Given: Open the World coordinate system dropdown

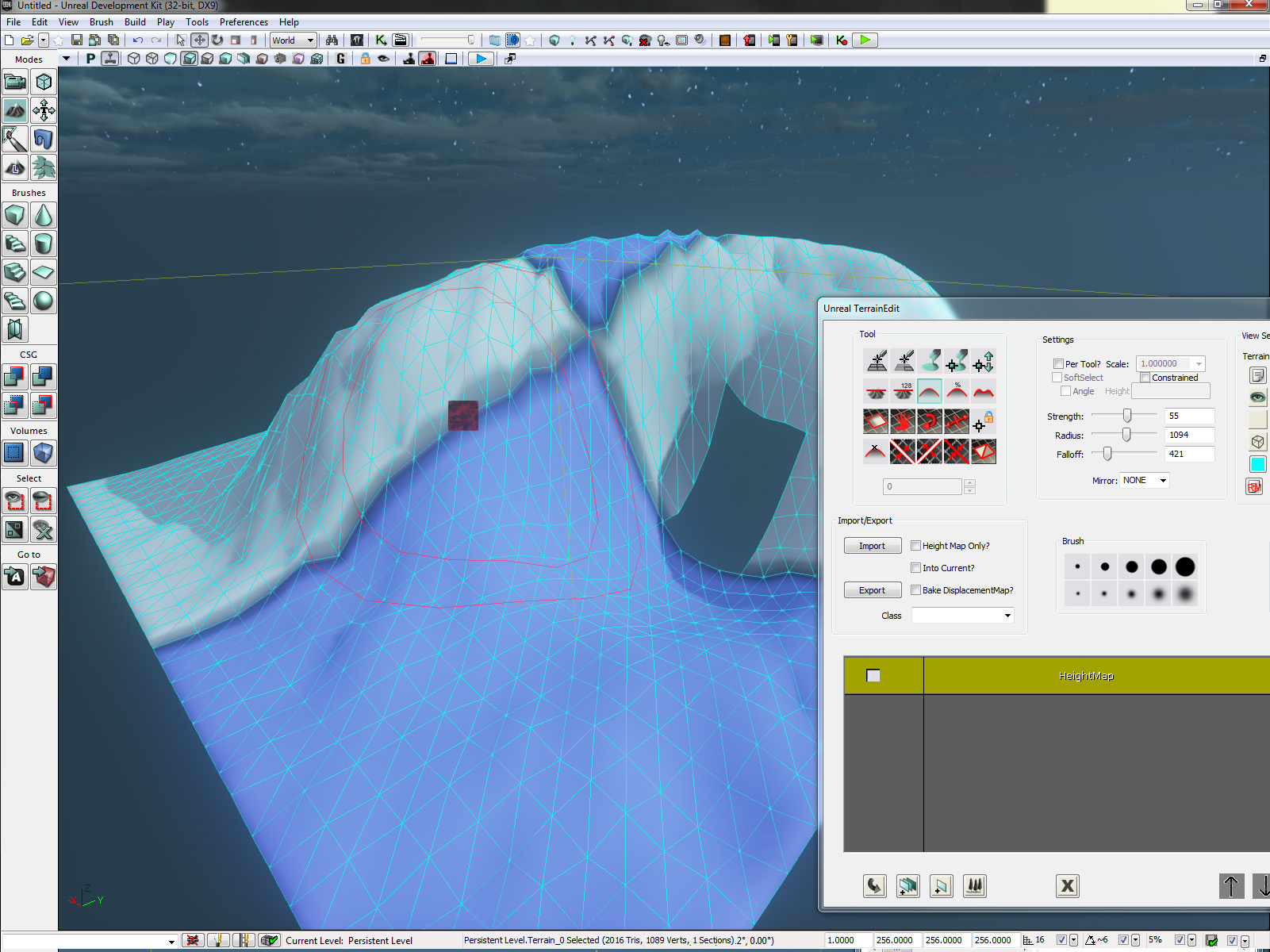Looking at the screenshot, I should (x=294, y=40).
